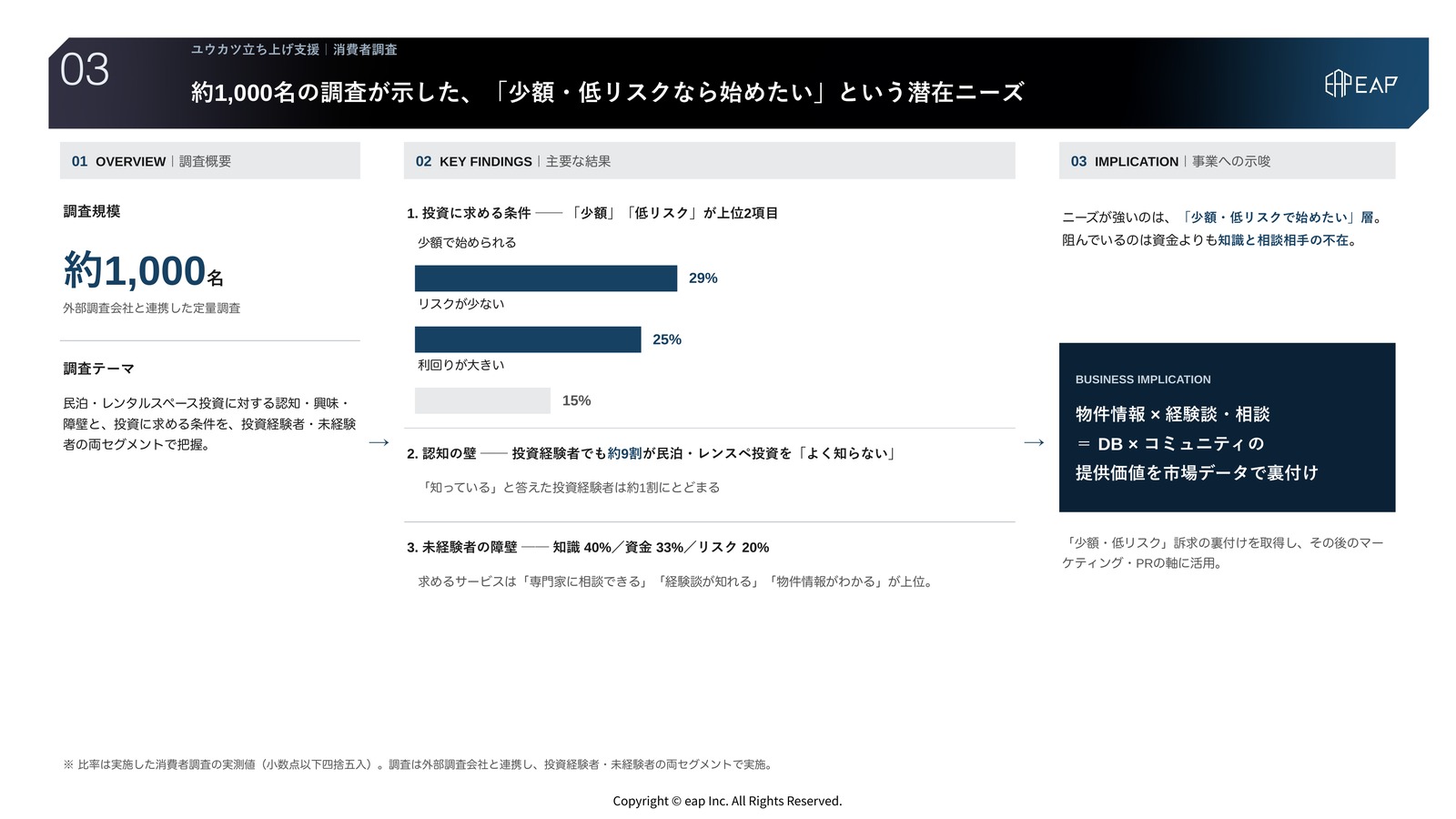Image resolution: width=1456 pixels, height=819 pixels.
Task: Select the '15%' value label
Action: point(576,400)
